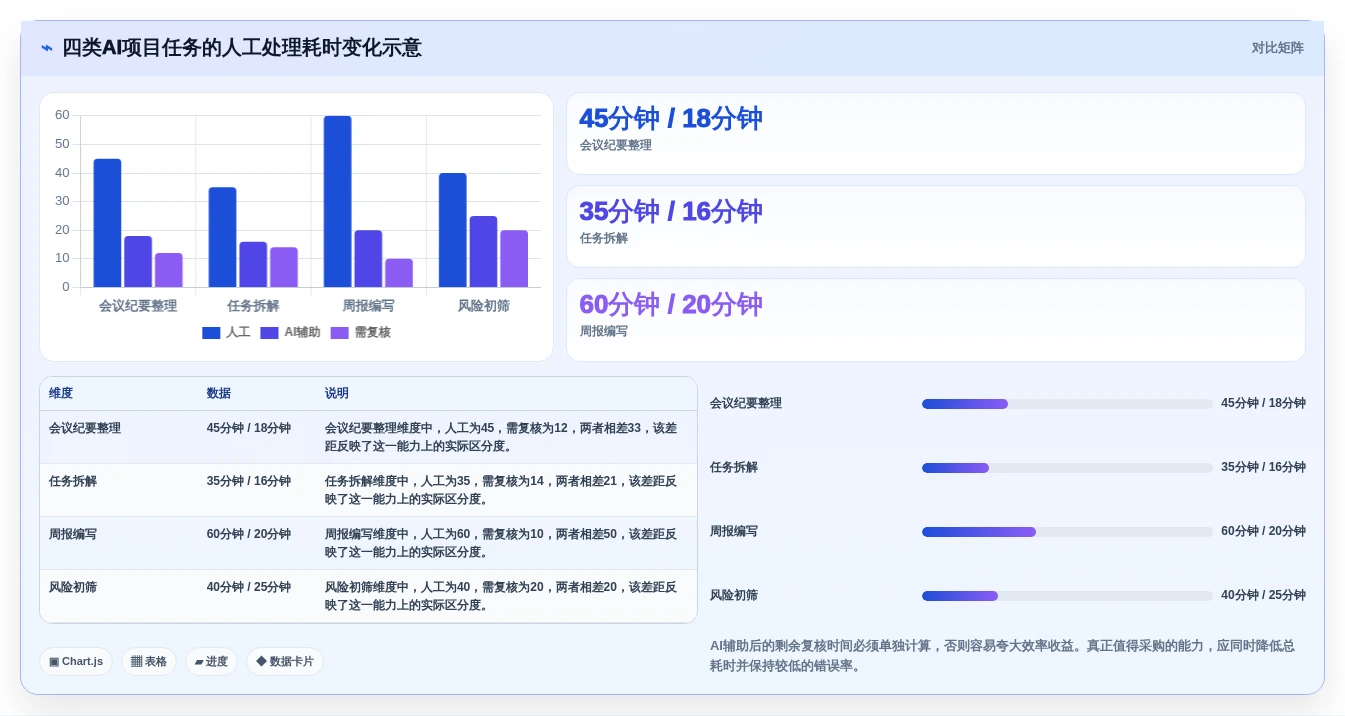Click the 35分钟 / 16分钟 table cell
This screenshot has height=716, width=1345.
(x=249, y=481)
